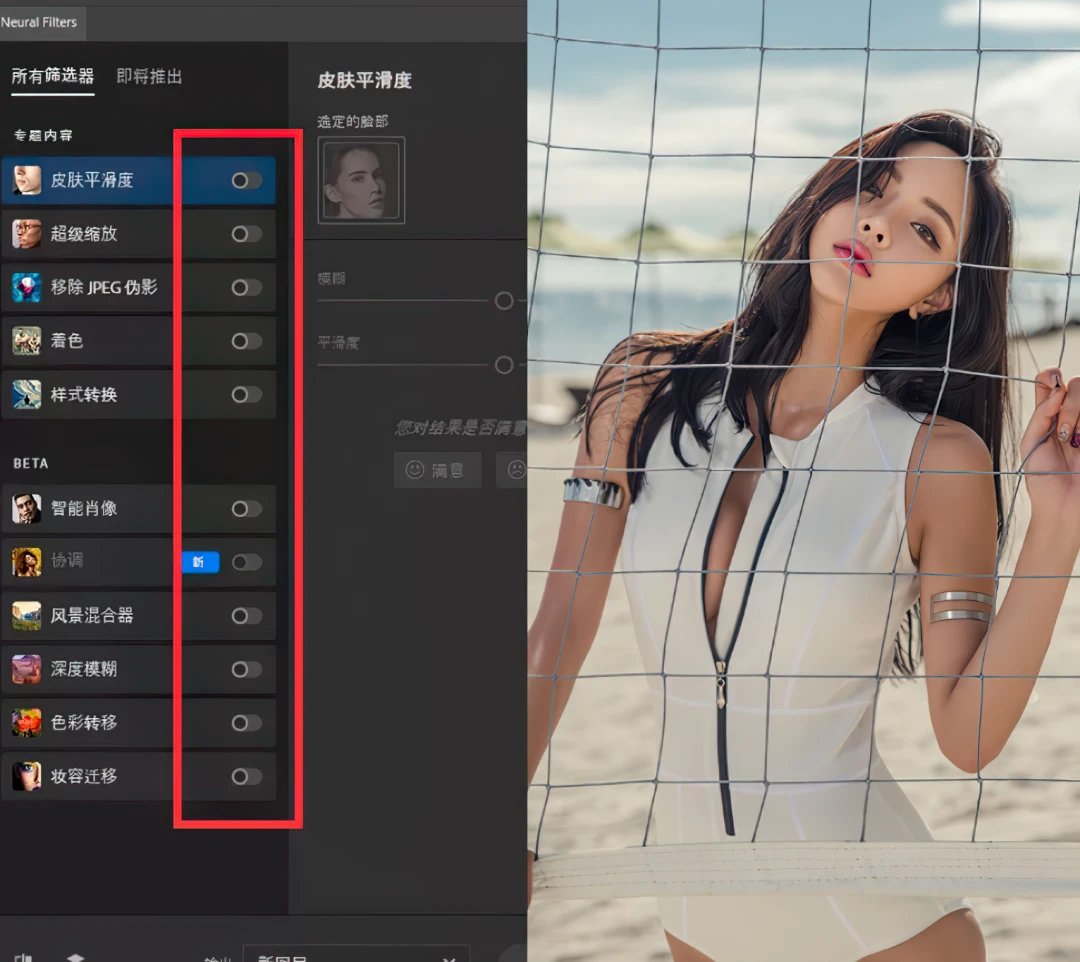Click the 风景混合器 filter icon

pyautogui.click(x=26, y=616)
